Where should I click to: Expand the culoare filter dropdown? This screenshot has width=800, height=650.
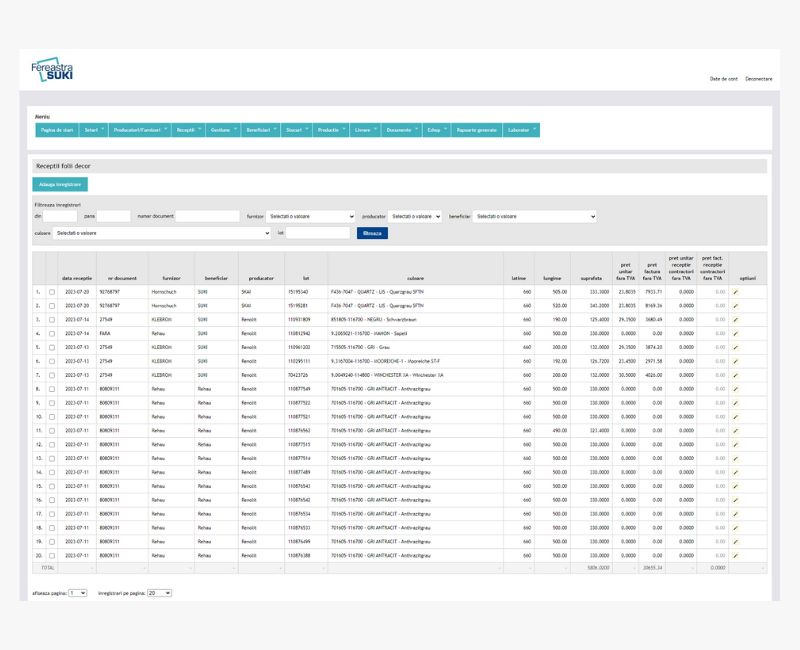pyautogui.click(x=162, y=233)
